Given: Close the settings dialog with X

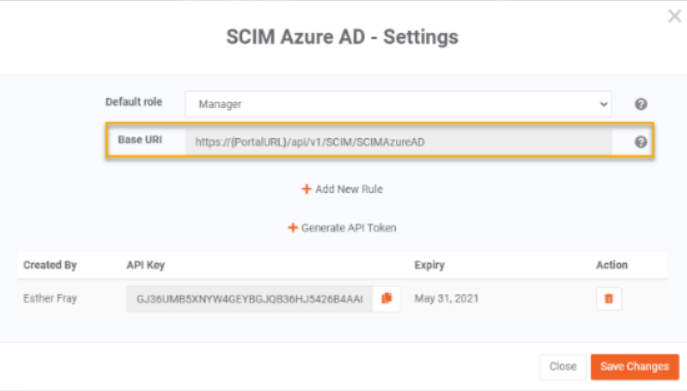Looking at the screenshot, I should point(674,16).
